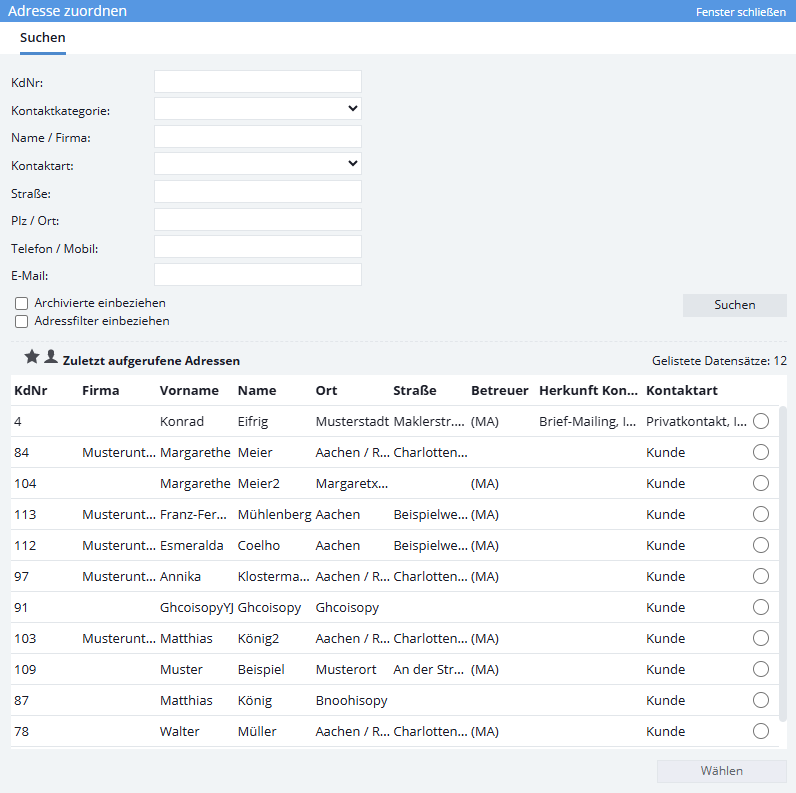Choose radio button for KdNr 91
The height and width of the screenshot is (793, 796).
tap(760, 607)
